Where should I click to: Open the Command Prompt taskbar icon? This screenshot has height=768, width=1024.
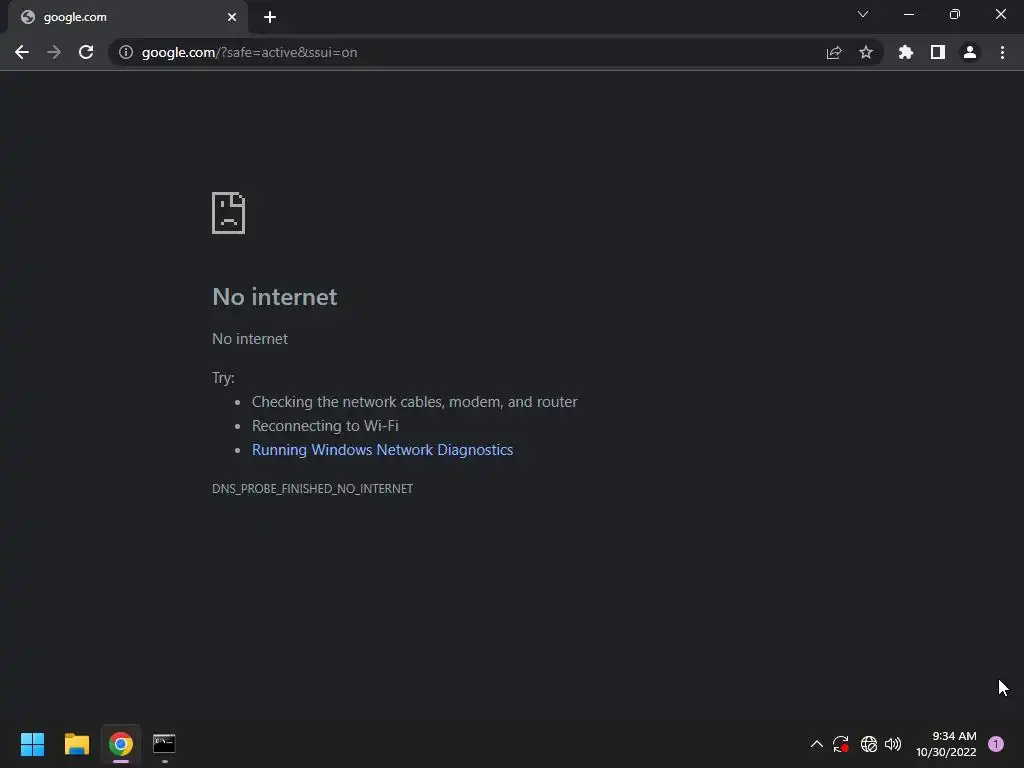164,744
